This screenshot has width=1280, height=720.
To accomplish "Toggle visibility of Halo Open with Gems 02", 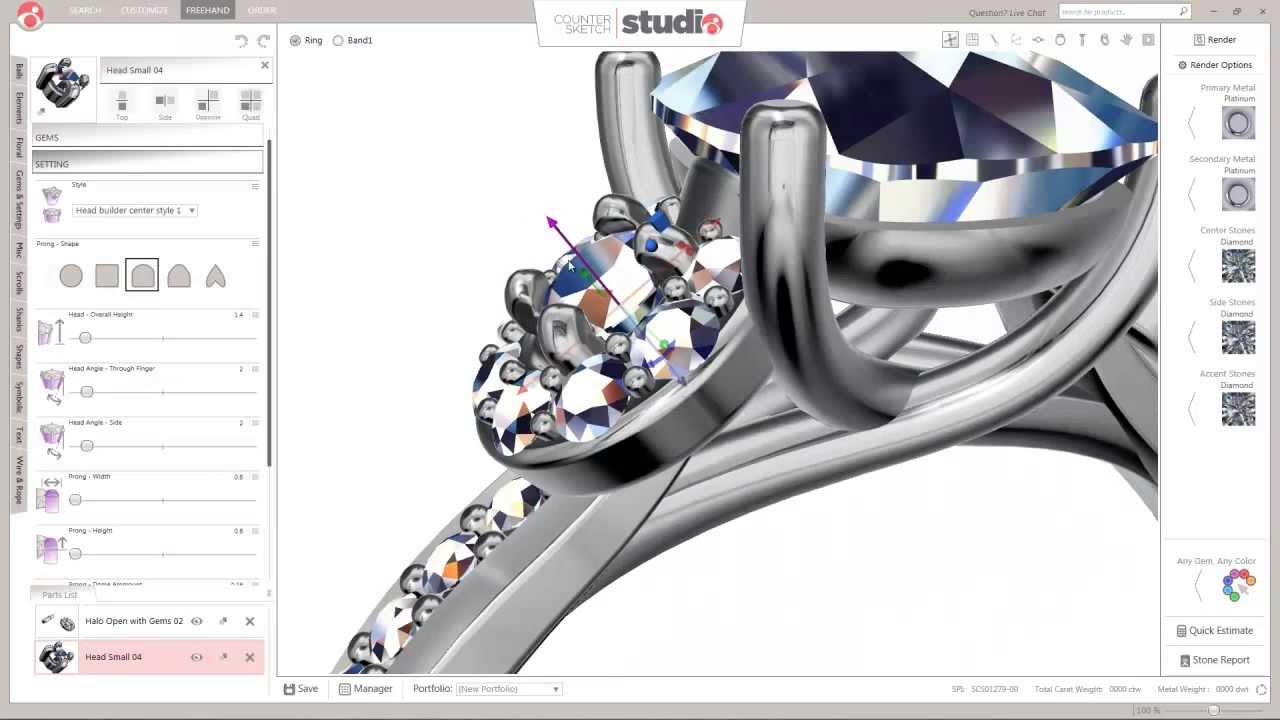I will pyautogui.click(x=197, y=621).
